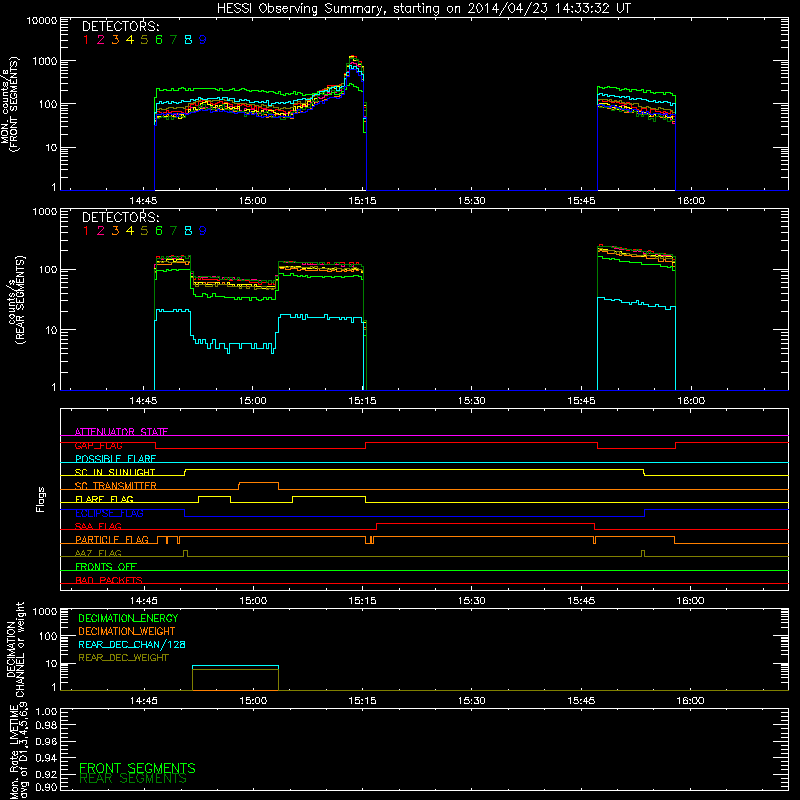Click the 15:45 time tick under the Flags plot
The width and height of the screenshot is (800, 800).
[581, 601]
